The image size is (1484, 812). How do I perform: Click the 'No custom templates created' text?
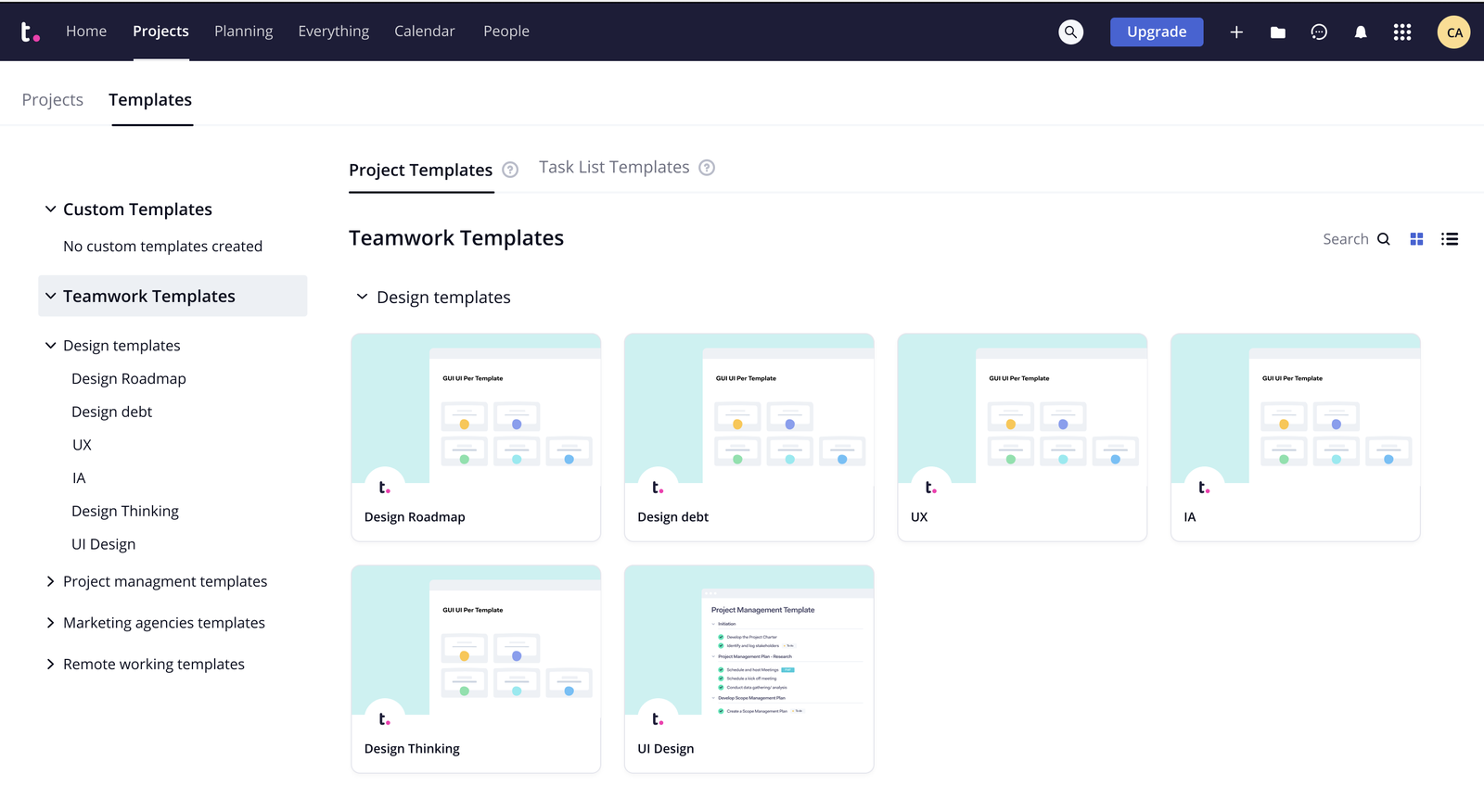point(163,247)
